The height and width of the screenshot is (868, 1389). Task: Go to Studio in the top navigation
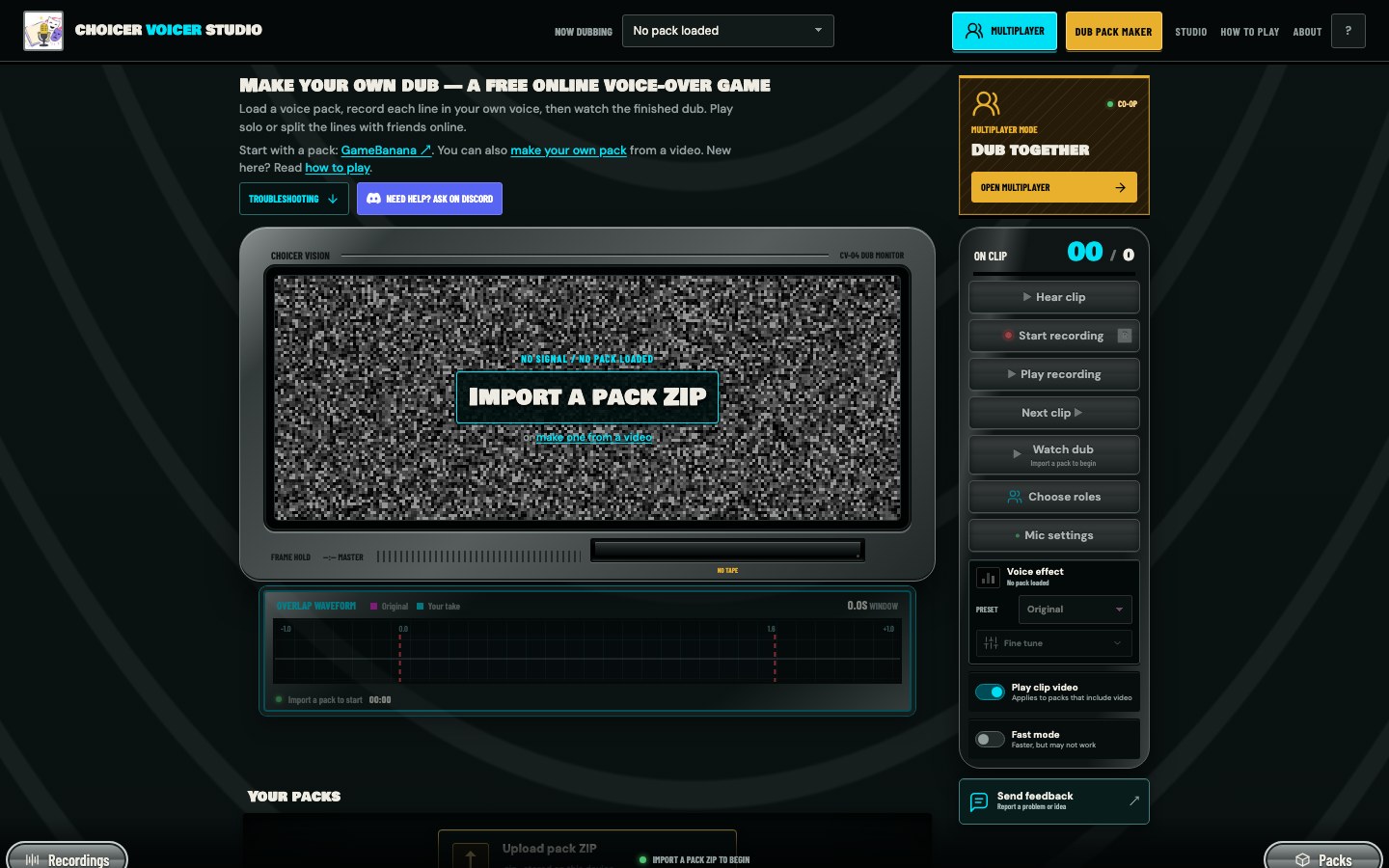(x=1191, y=32)
